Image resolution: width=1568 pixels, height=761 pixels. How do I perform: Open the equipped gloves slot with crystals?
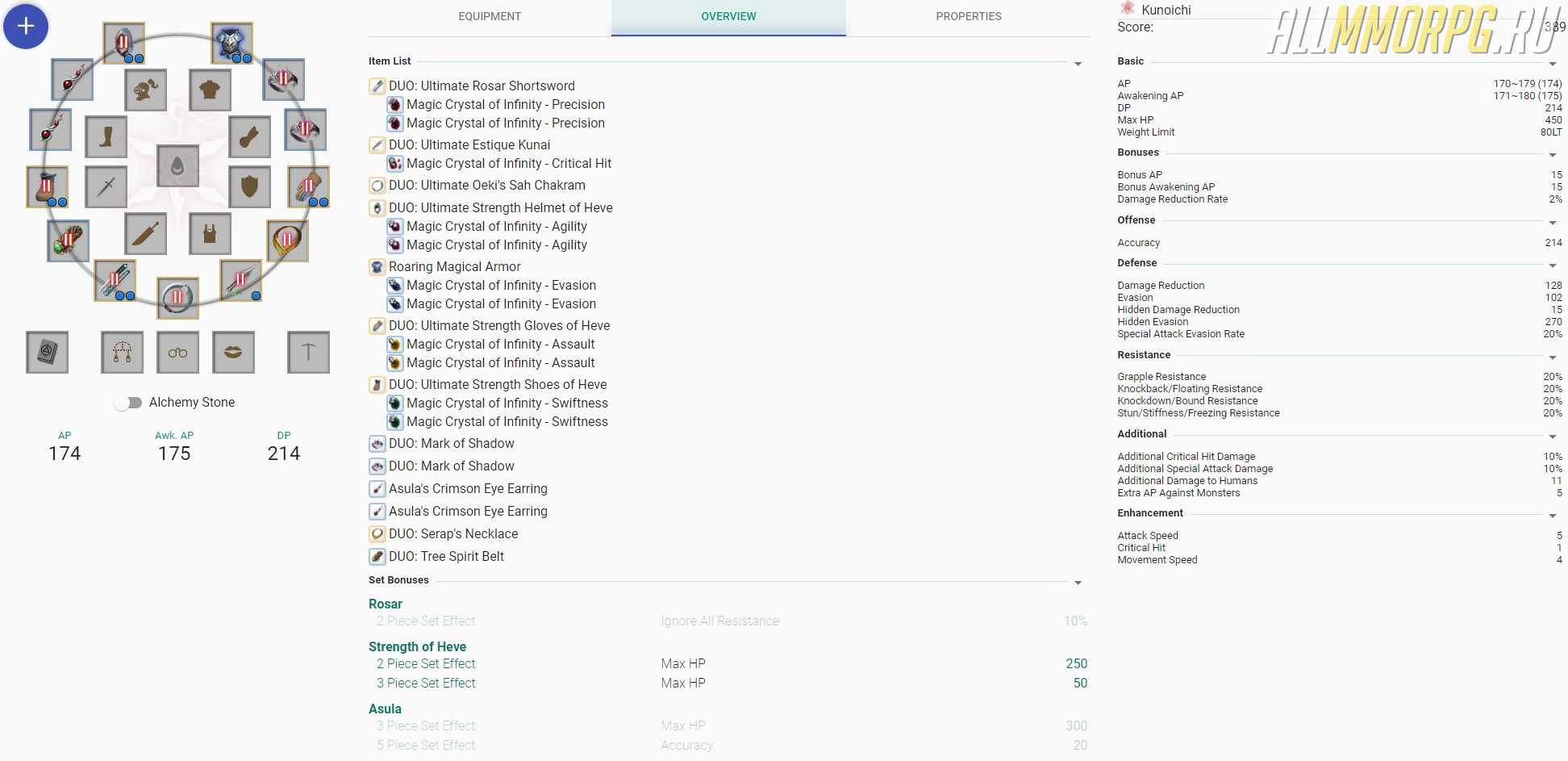tap(308, 187)
